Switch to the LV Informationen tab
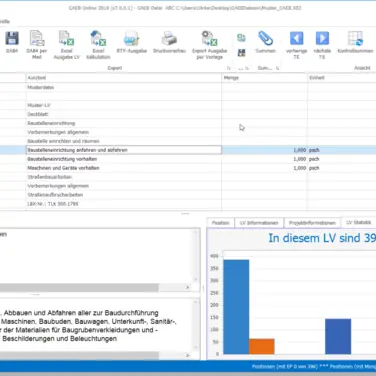376x376 pixels. click(x=259, y=223)
